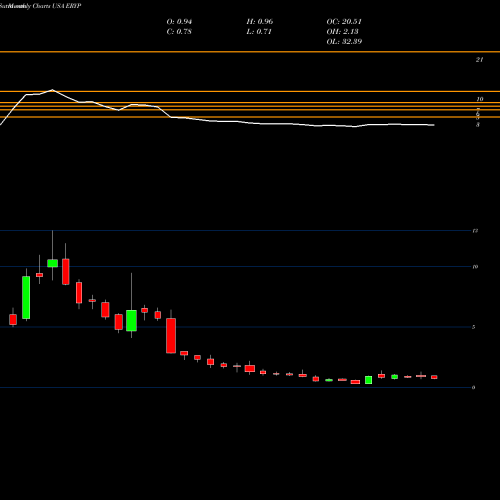Click the "10" label on candlestick price axis

point(475,267)
